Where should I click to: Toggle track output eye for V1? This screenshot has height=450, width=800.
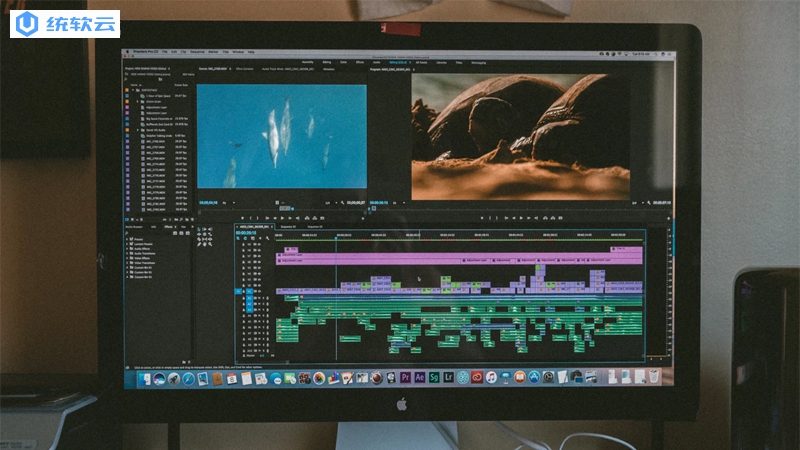coord(260,291)
